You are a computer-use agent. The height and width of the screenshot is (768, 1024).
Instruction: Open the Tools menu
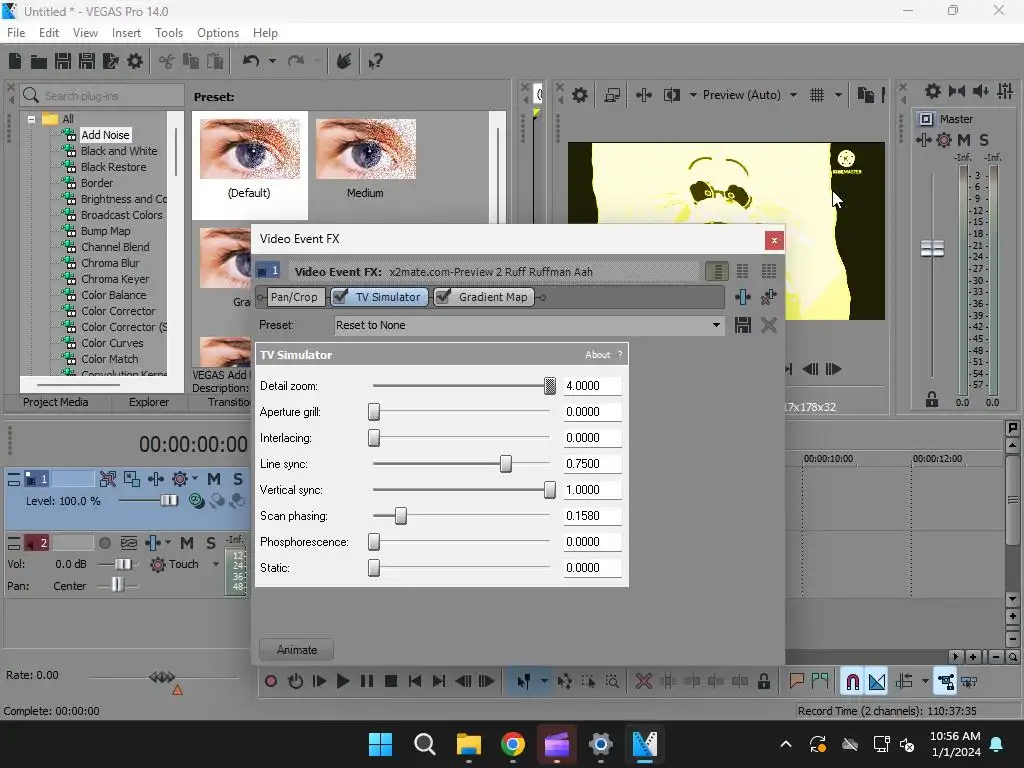(168, 33)
